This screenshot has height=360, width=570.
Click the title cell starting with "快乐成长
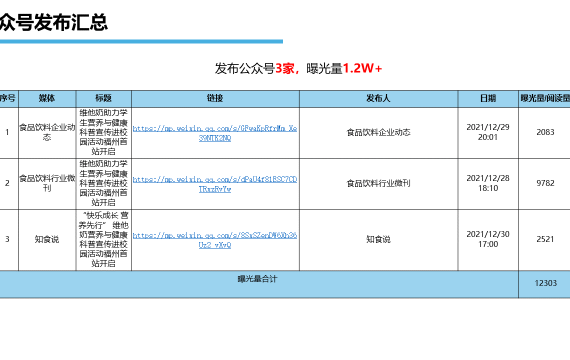104,239
